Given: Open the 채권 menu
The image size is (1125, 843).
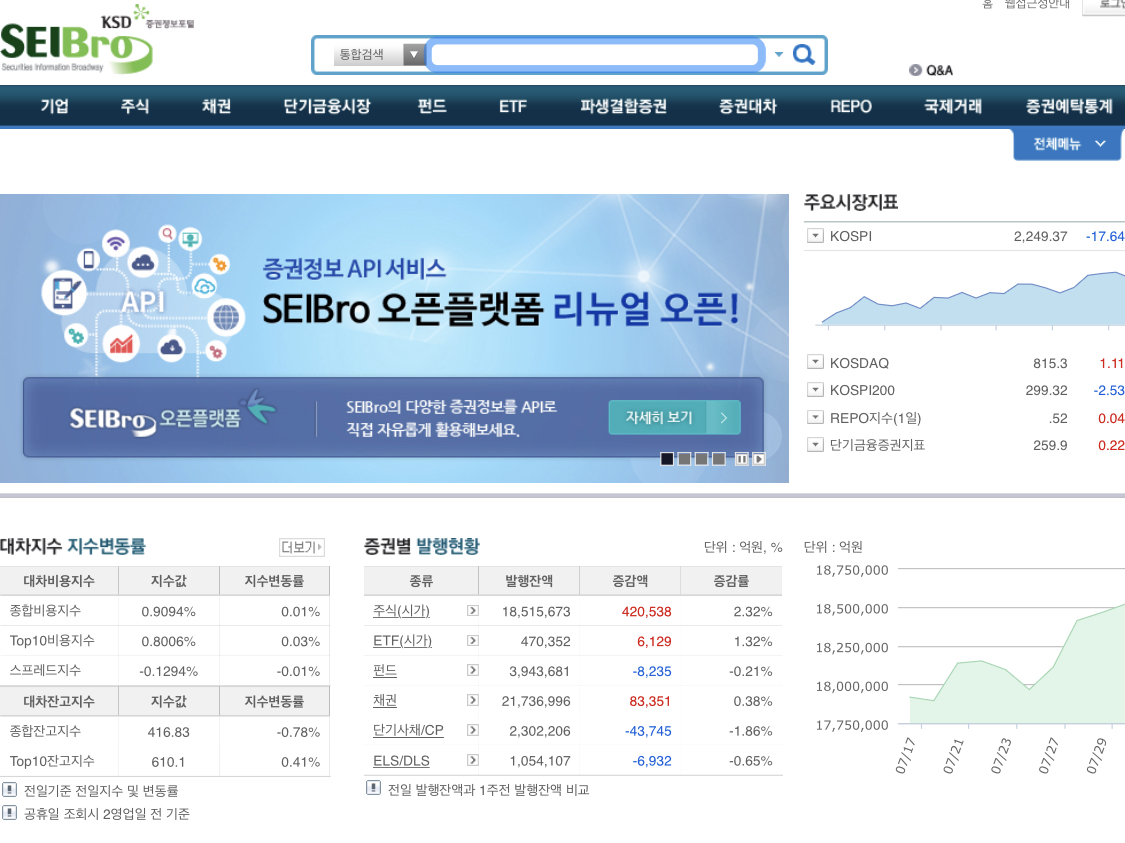Looking at the screenshot, I should pyautogui.click(x=217, y=106).
